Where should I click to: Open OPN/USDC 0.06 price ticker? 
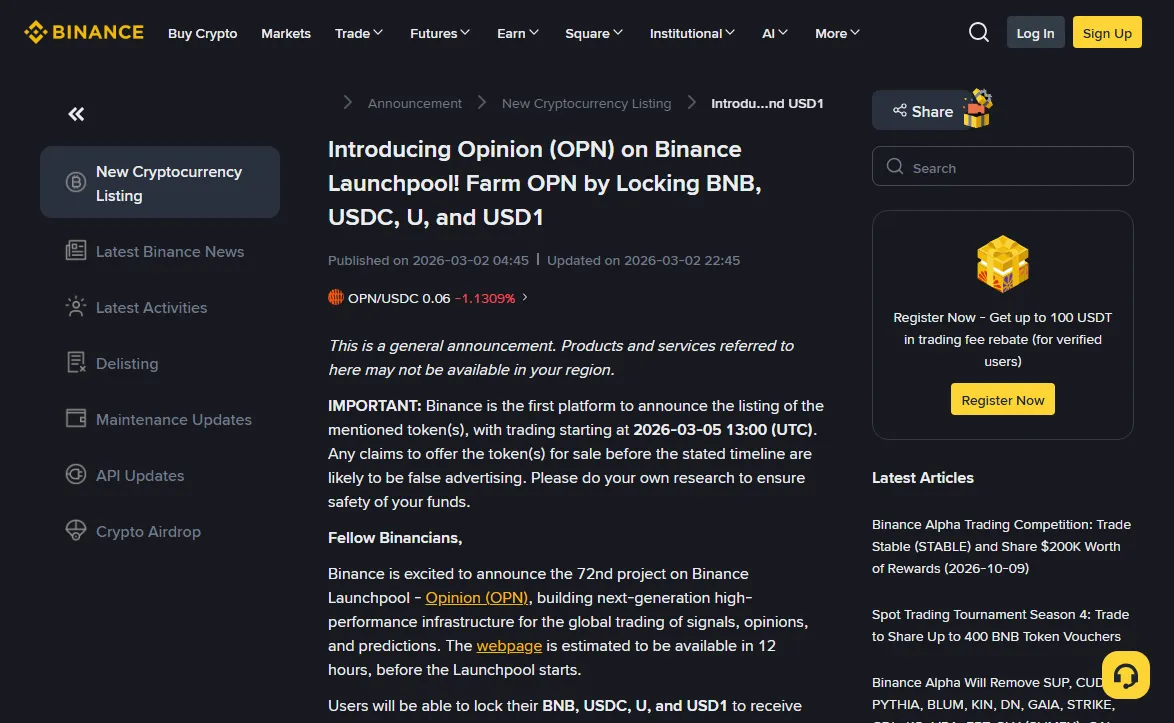pos(428,298)
